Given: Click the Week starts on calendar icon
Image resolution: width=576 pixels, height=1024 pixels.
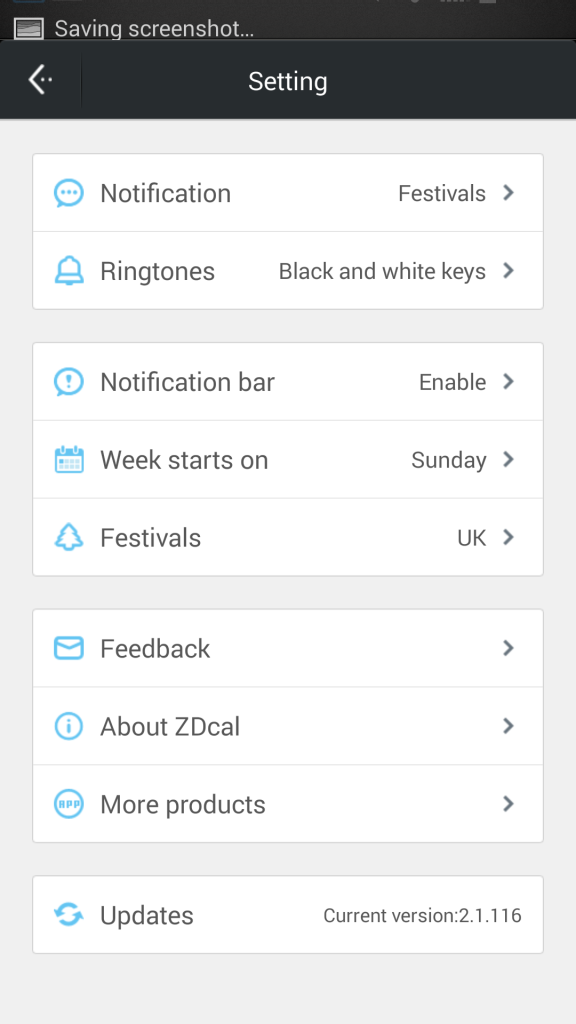Looking at the screenshot, I should 69,460.
